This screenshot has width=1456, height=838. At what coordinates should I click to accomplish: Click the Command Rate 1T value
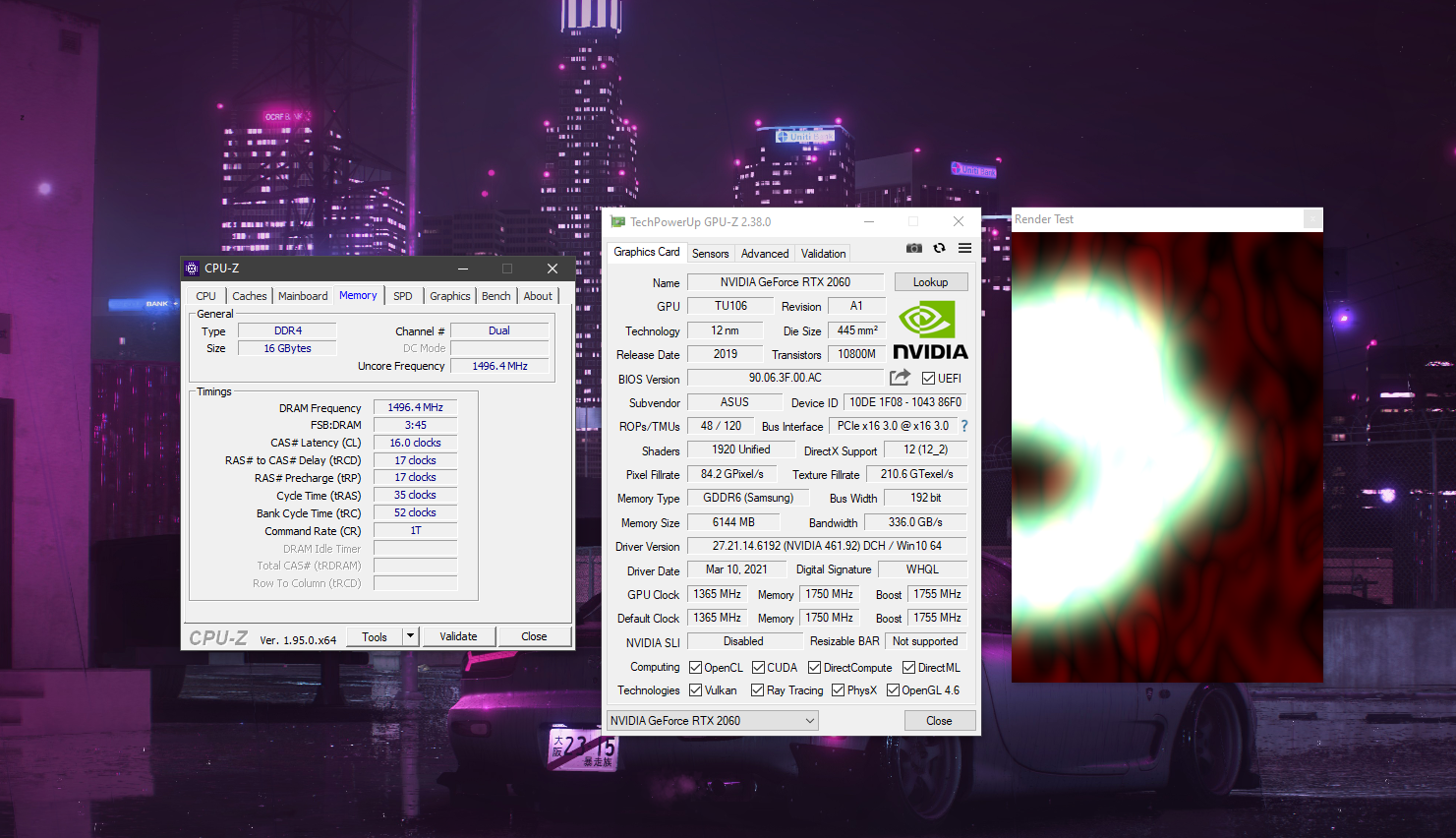click(415, 530)
